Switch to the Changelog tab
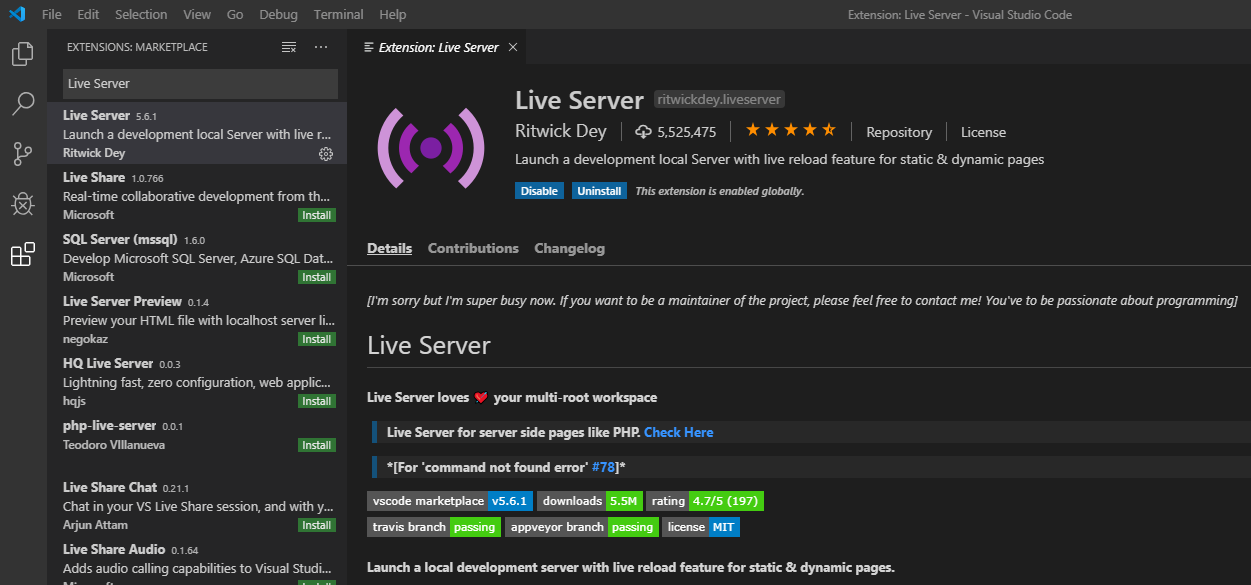Viewport: 1251px width, 585px height. (569, 248)
